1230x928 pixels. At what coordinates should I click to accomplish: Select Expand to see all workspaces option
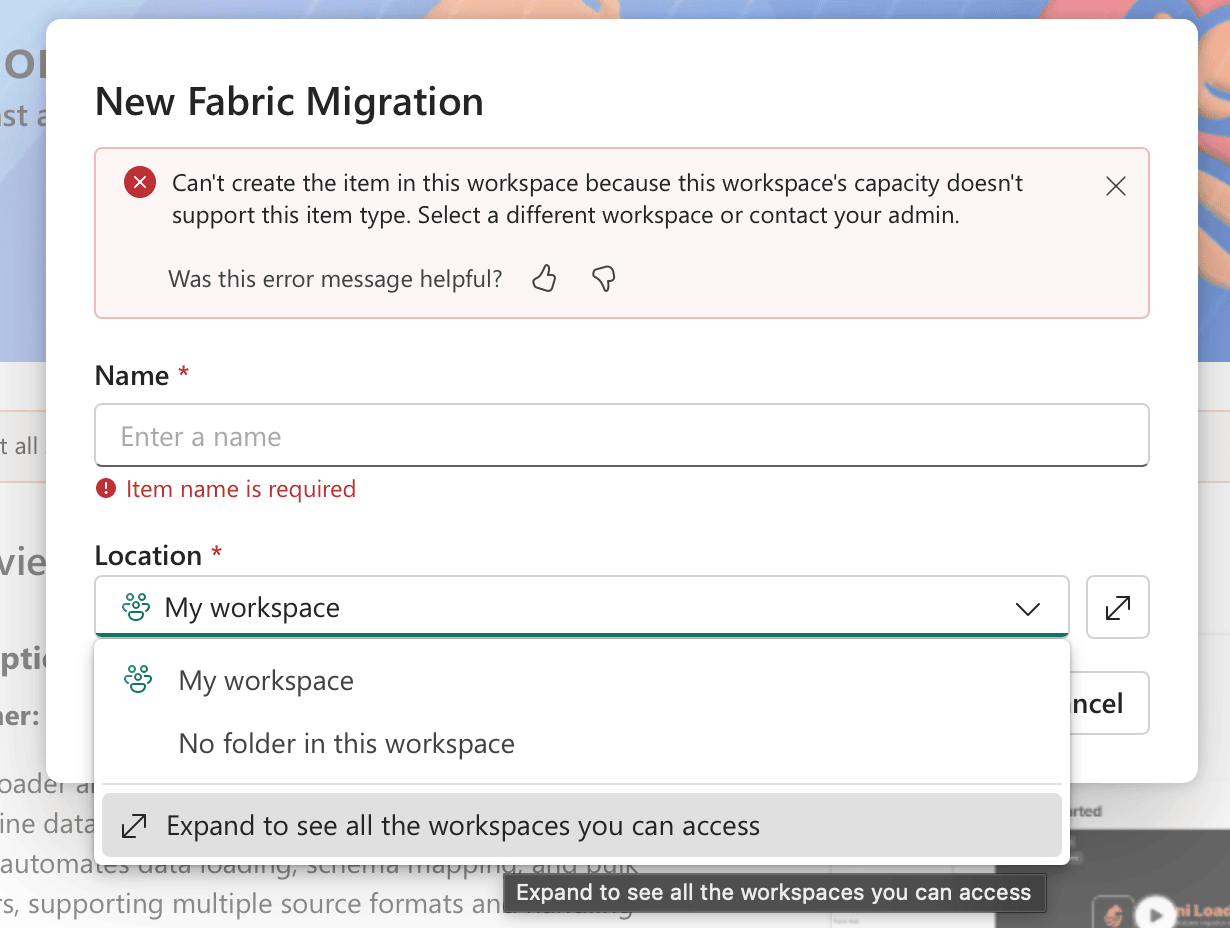click(x=463, y=826)
